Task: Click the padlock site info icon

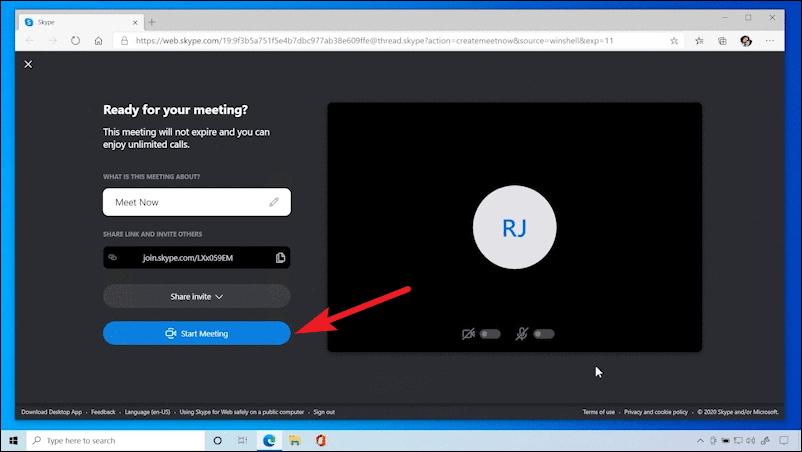Action: (x=124, y=41)
